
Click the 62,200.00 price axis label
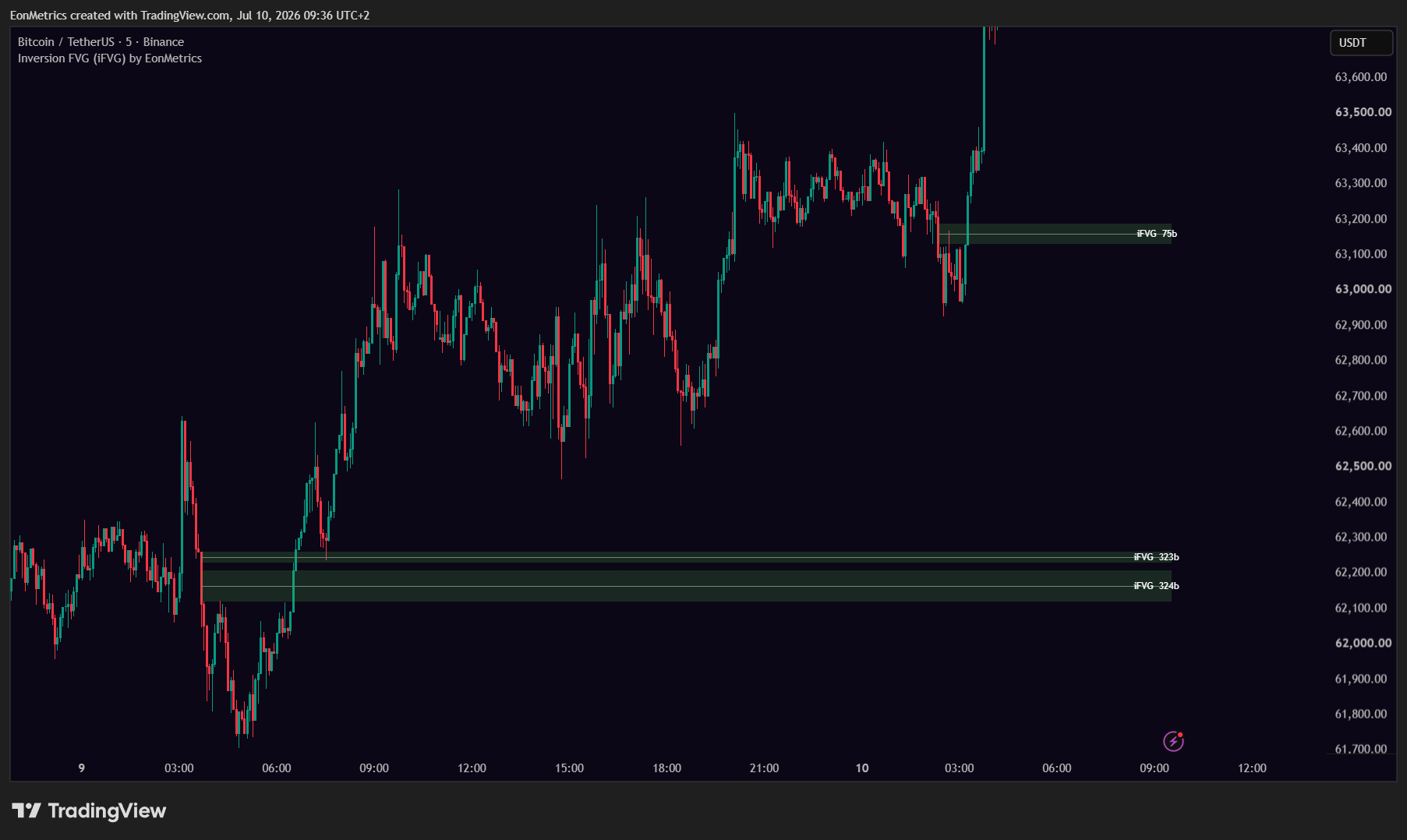click(x=1361, y=572)
